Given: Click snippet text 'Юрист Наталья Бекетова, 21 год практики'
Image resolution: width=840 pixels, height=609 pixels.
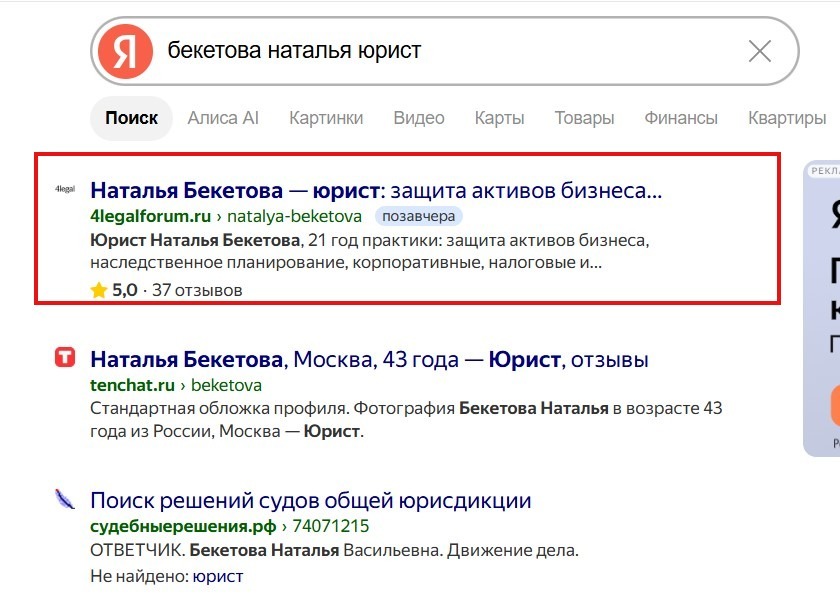Looking at the screenshot, I should pyautogui.click(x=265, y=240).
